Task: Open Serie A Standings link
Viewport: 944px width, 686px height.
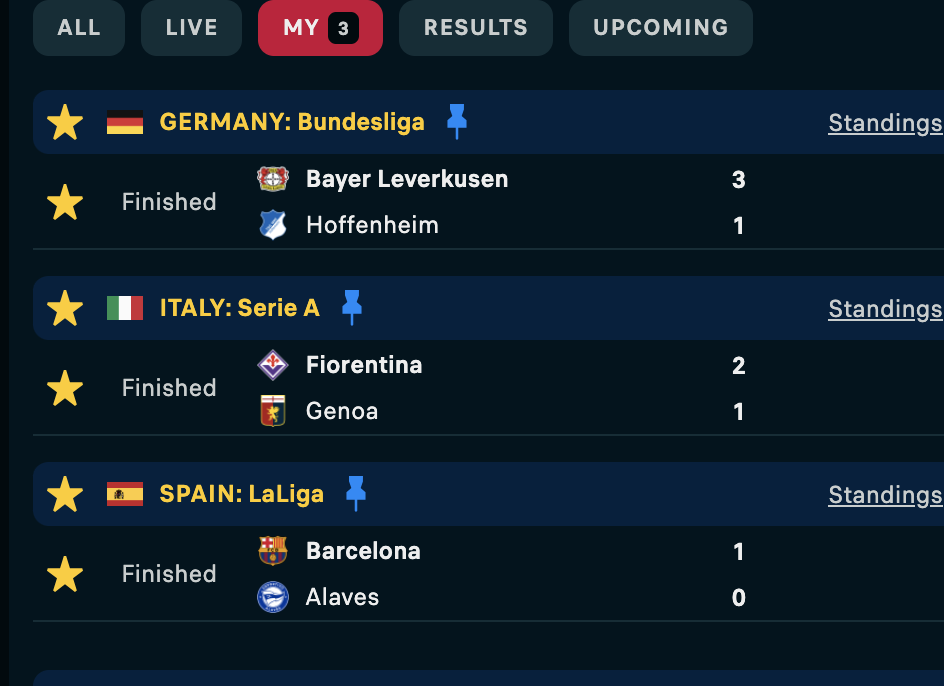Action: [885, 309]
